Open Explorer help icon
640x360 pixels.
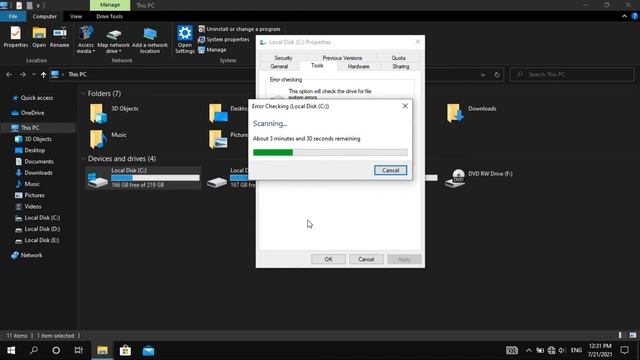click(x=634, y=16)
